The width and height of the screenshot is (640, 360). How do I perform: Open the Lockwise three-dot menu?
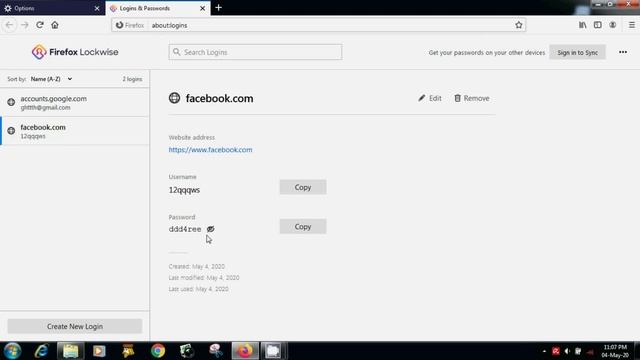click(x=623, y=52)
